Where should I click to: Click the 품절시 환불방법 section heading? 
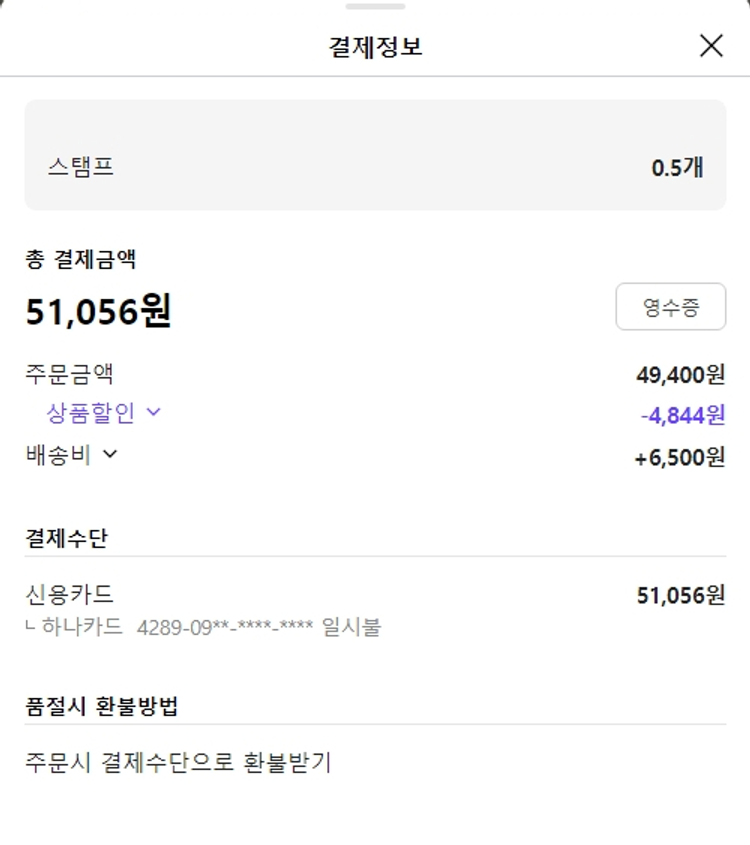click(x=101, y=705)
